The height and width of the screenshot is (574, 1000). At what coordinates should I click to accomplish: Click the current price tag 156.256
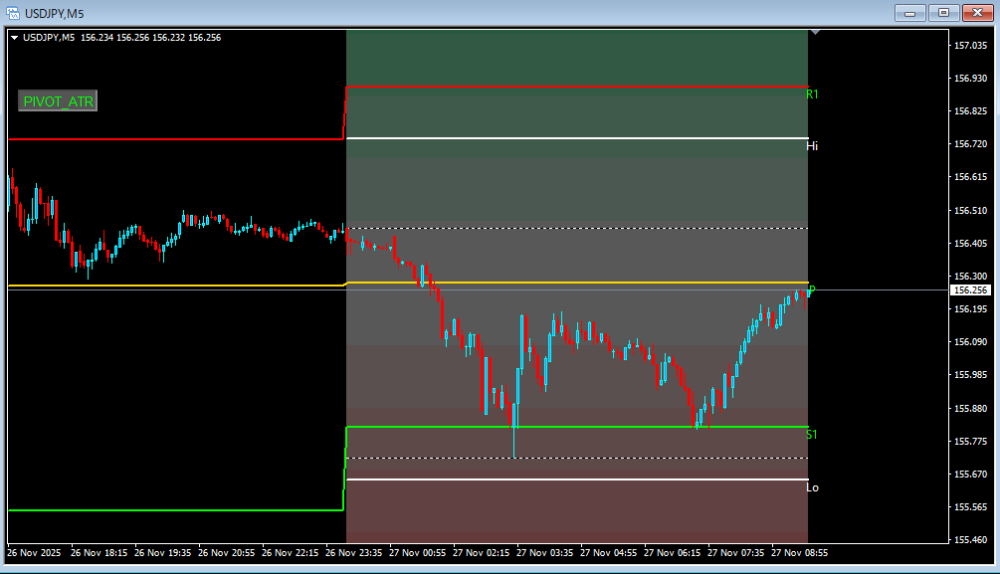click(970, 290)
